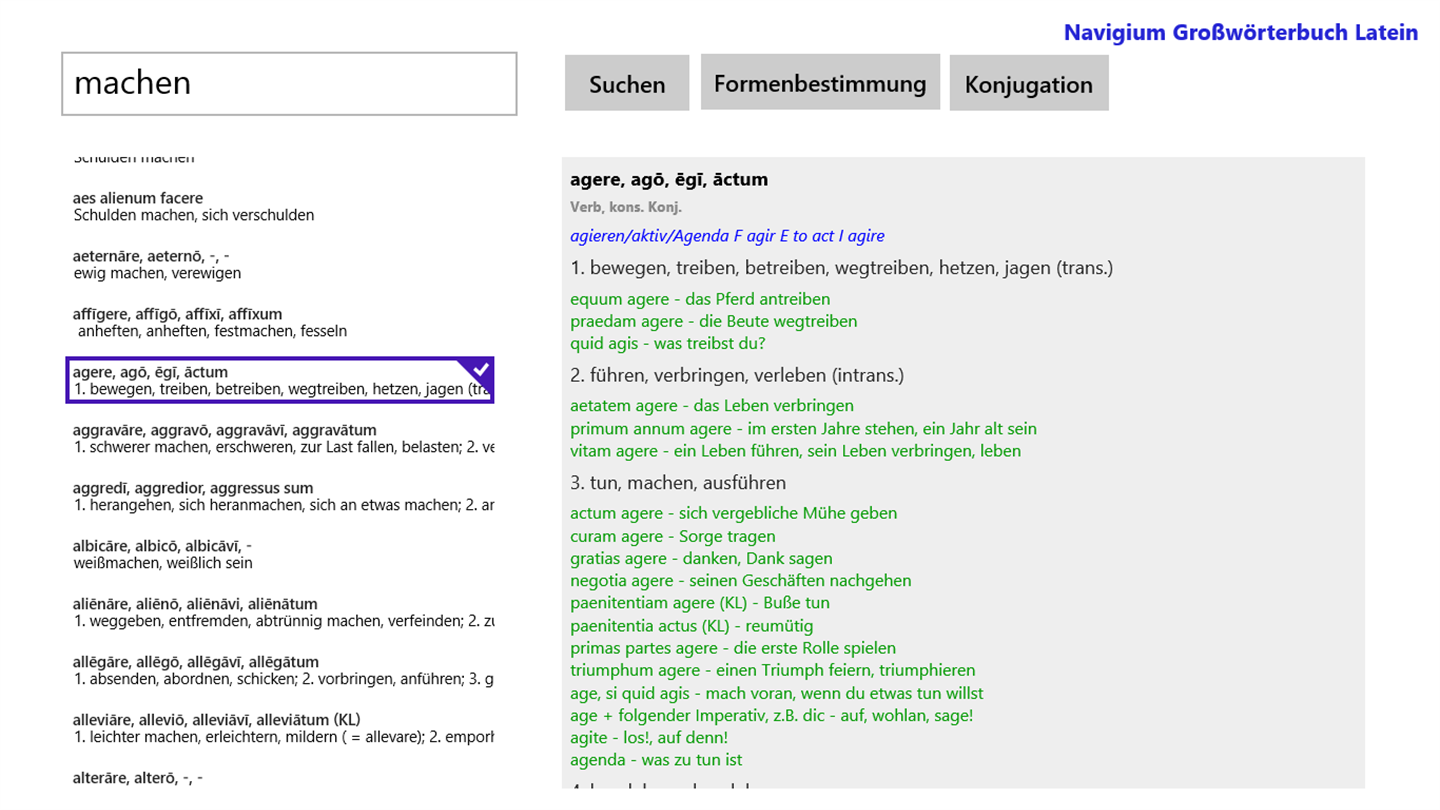Select the 'aggredī, aggredior, aggressus sum' entry

point(280,496)
